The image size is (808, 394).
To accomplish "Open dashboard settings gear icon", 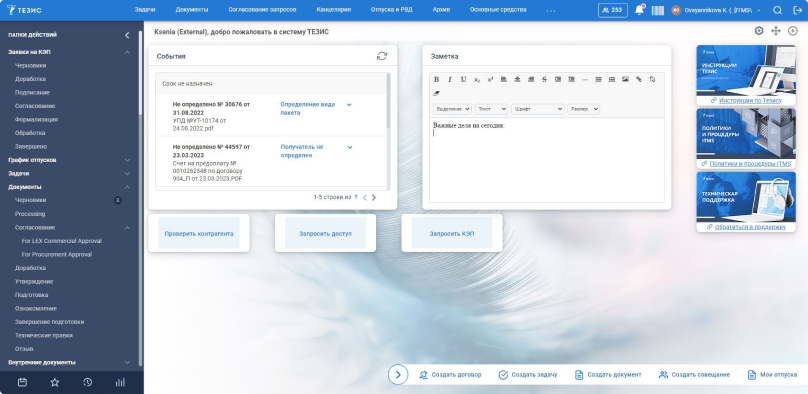I will coord(759,31).
